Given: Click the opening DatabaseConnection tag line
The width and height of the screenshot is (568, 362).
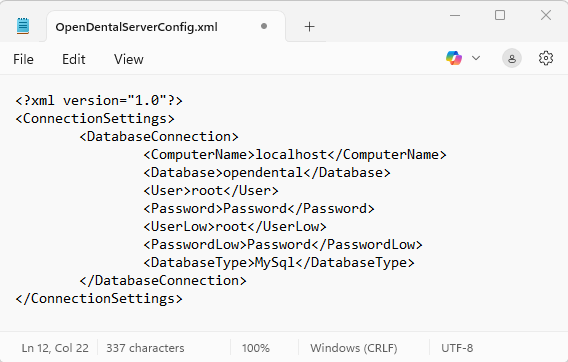Looking at the screenshot, I should 159,137.
